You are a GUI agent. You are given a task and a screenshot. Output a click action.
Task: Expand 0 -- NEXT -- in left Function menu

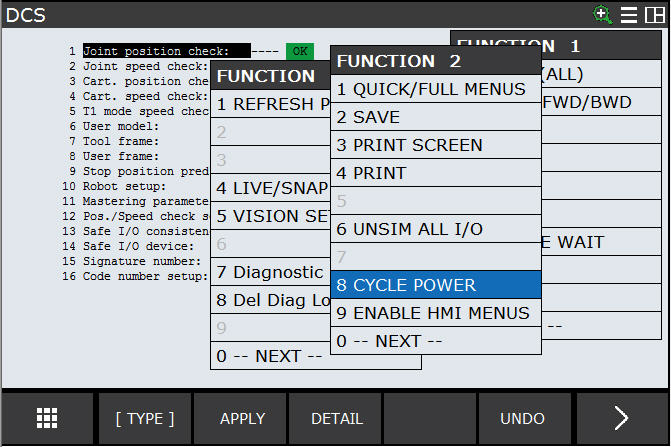point(270,356)
